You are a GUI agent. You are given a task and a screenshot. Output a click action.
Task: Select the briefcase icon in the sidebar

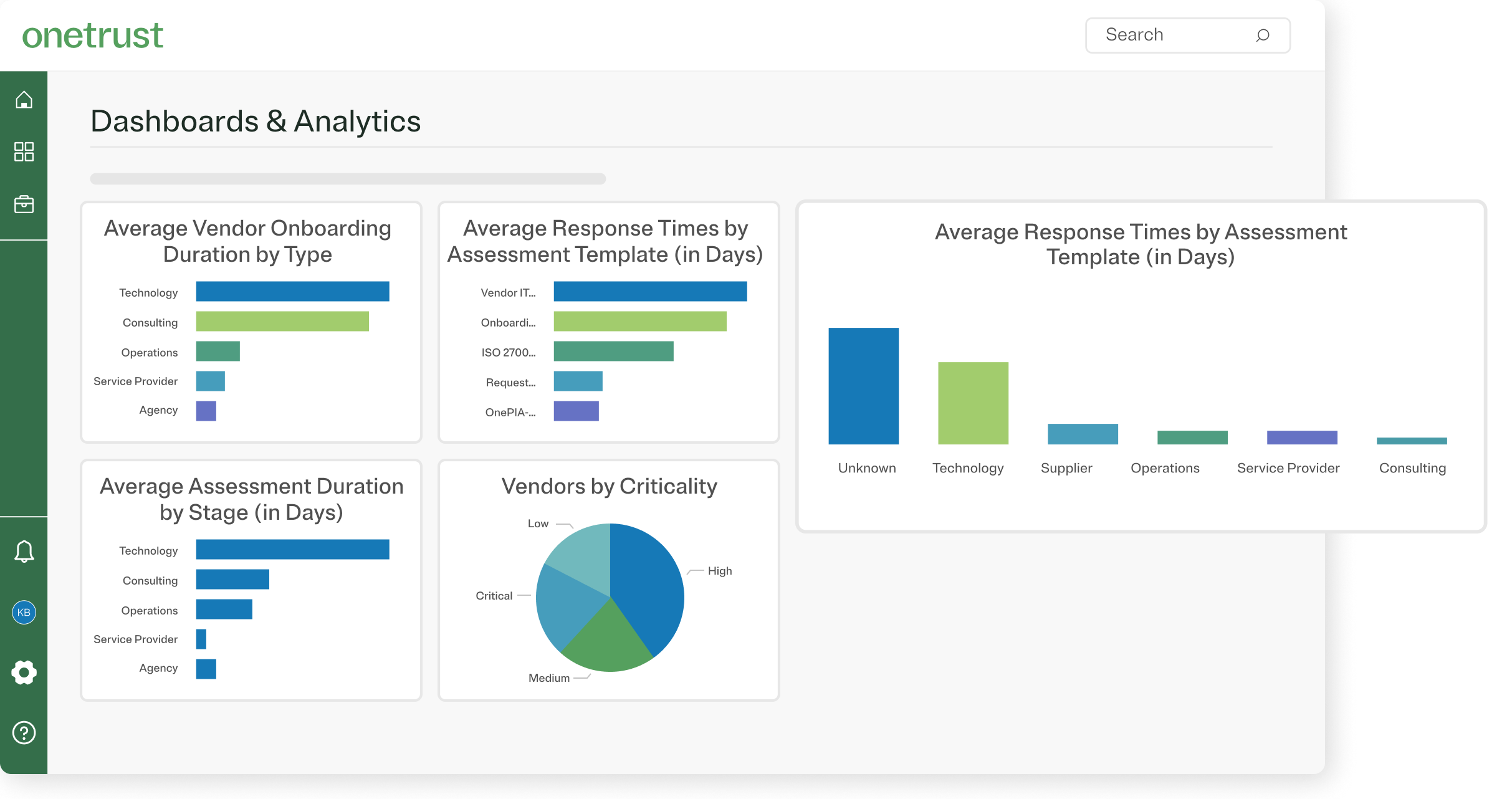pyautogui.click(x=24, y=204)
